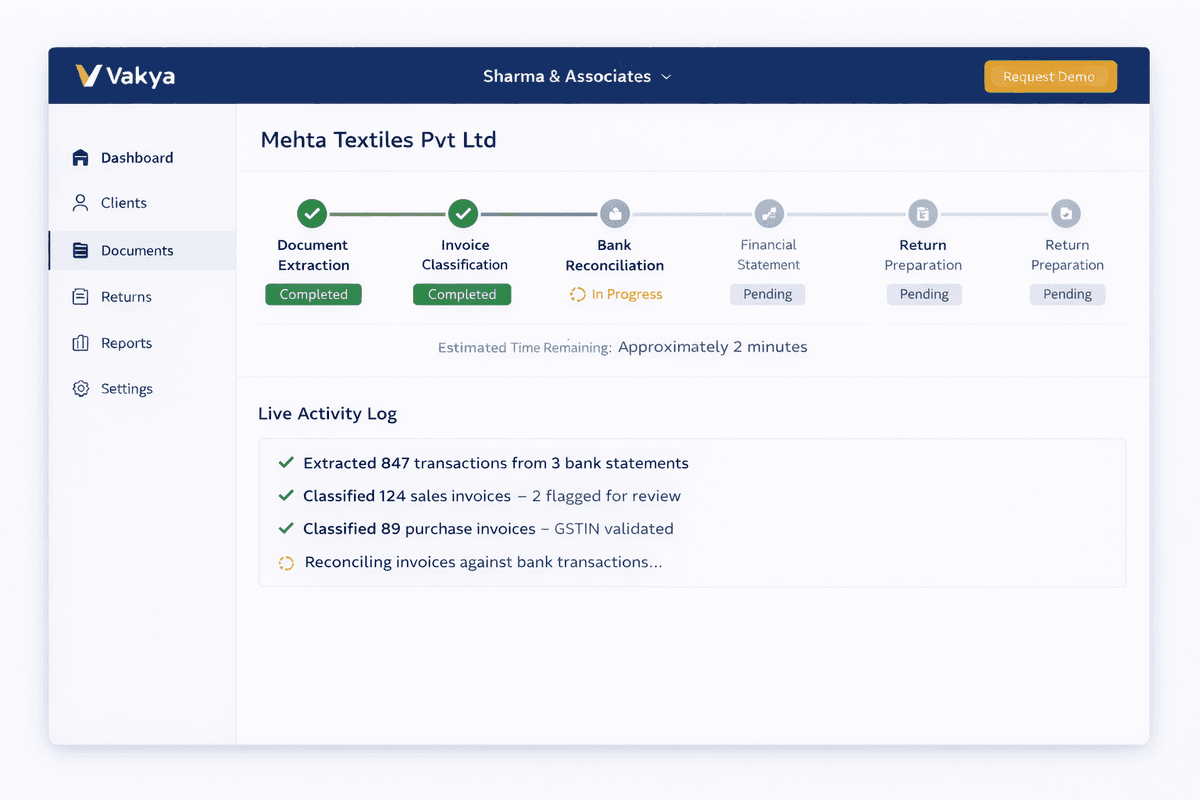Click the Bank Reconciliation stage icon
The width and height of the screenshot is (1200, 800).
[x=614, y=213]
